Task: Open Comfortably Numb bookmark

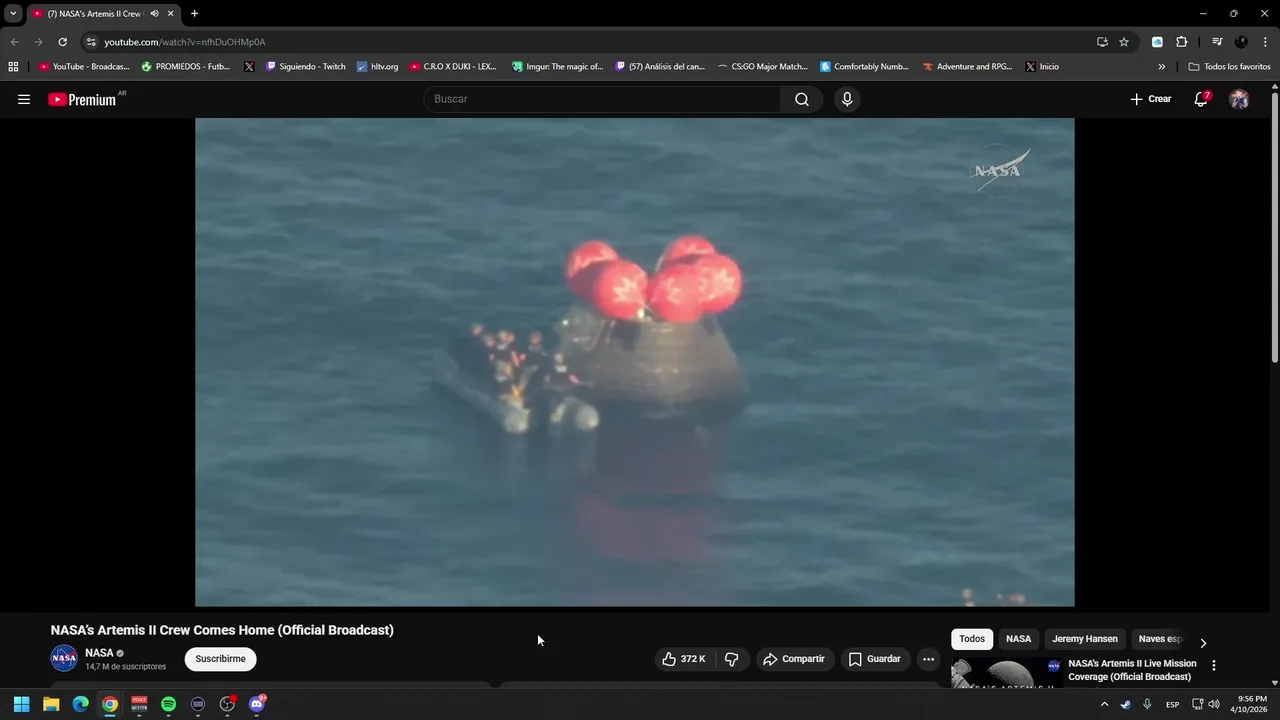Action: [x=865, y=67]
